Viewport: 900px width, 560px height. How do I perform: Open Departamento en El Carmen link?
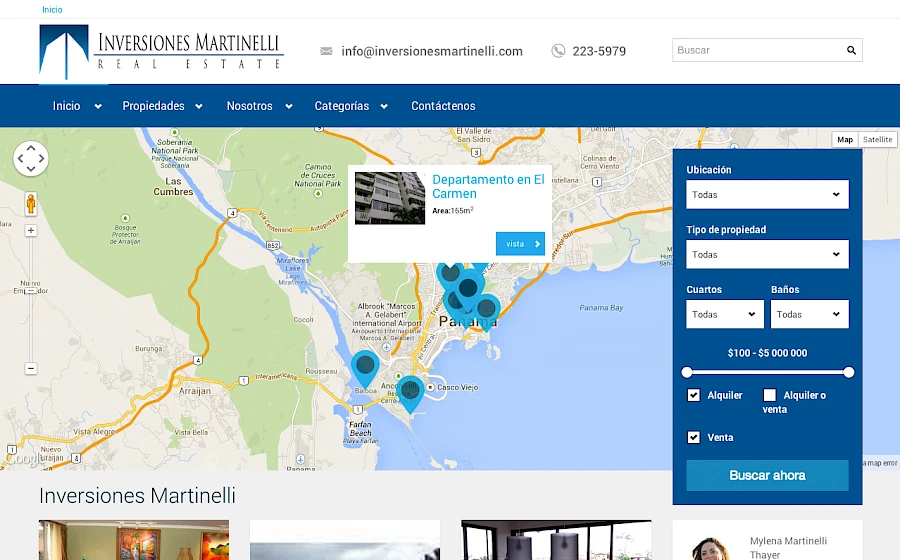tap(488, 186)
